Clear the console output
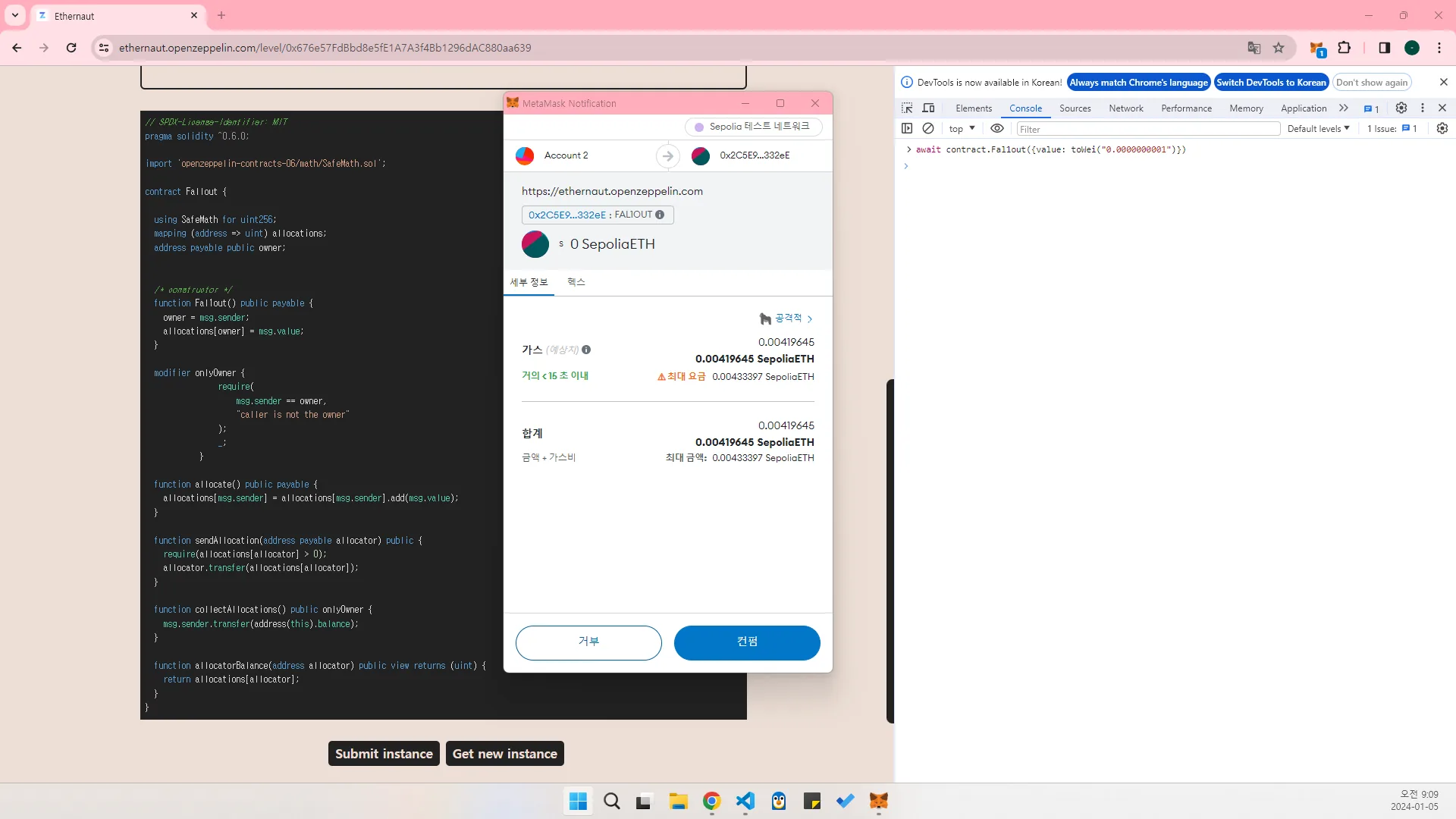 (x=928, y=128)
